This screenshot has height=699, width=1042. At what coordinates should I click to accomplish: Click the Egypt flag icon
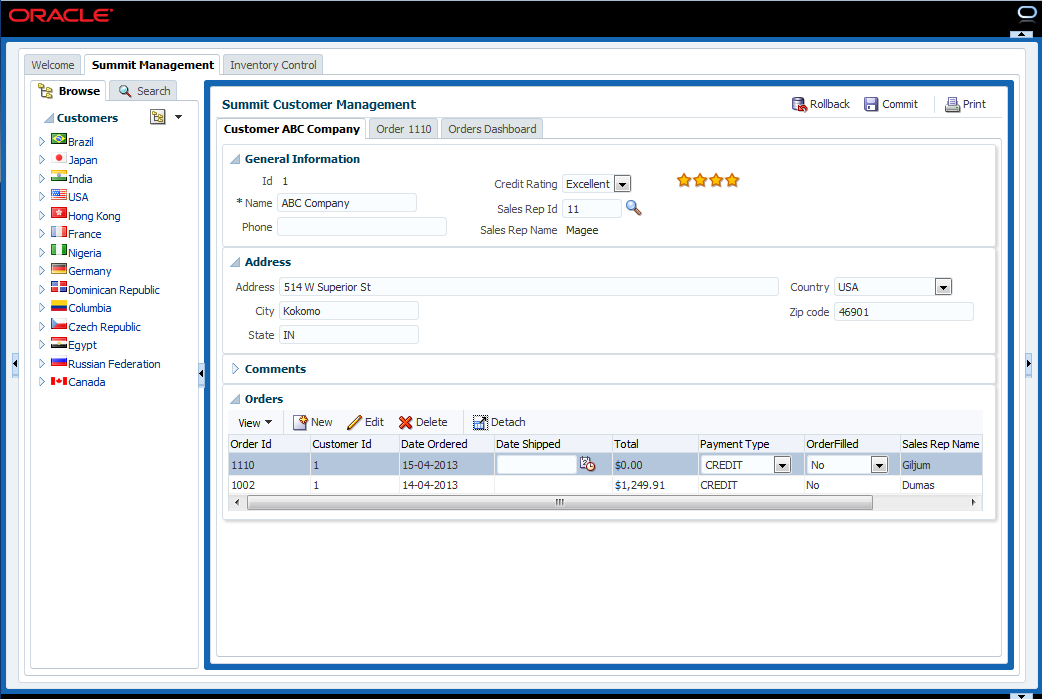(59, 343)
